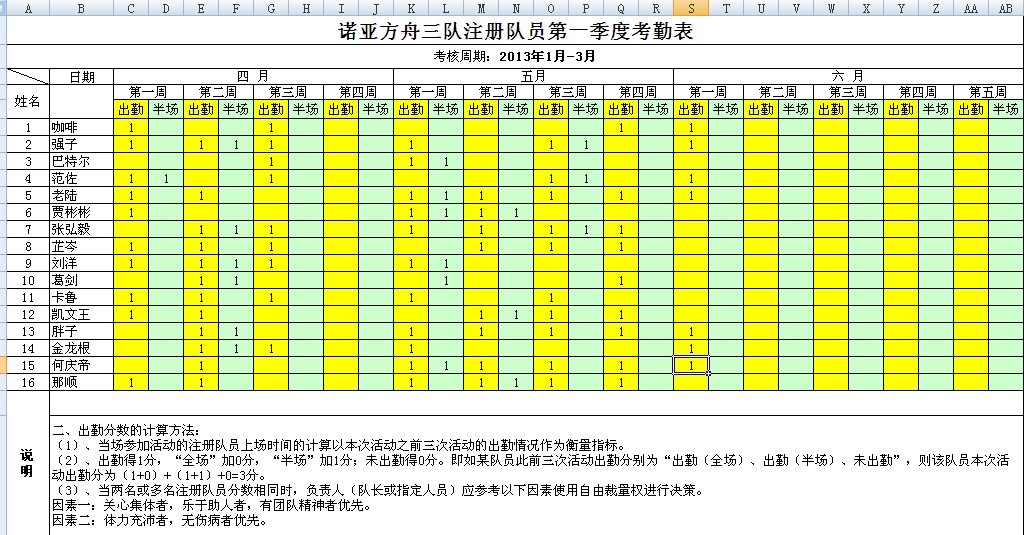Screen dimensions: 1024x535
Task: Select column header C
Action: click(x=131, y=8)
